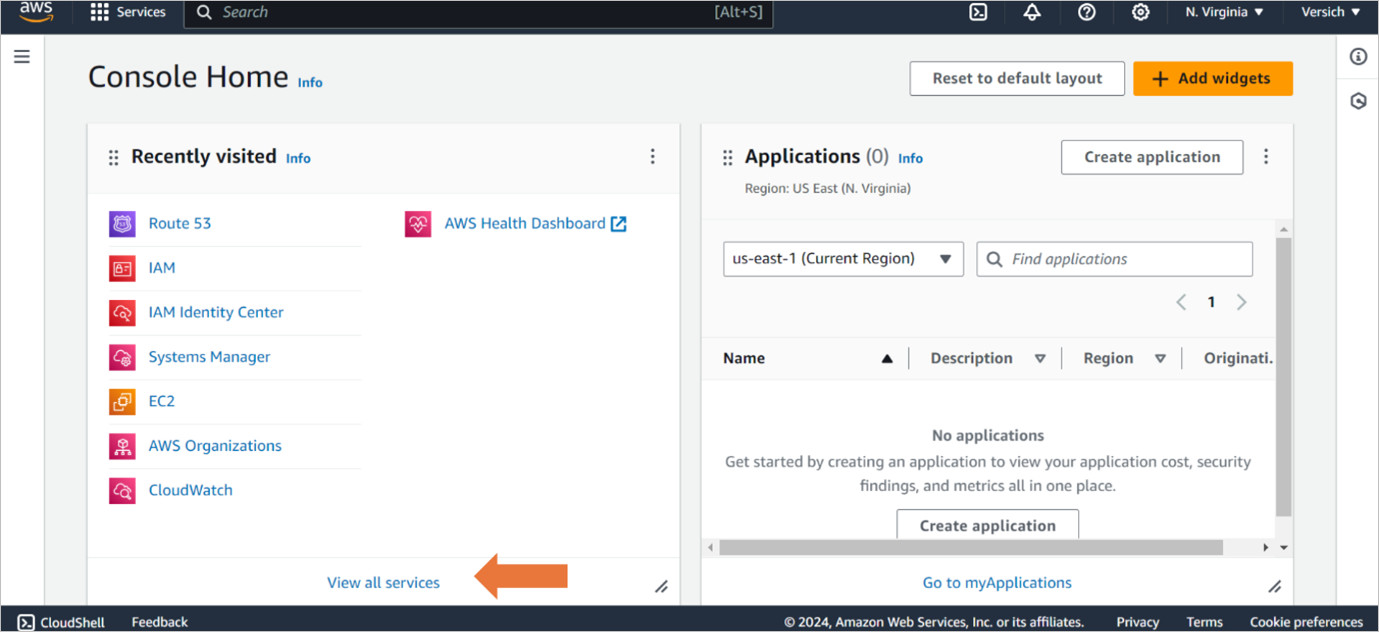Click Info link next to Applications
The image size is (1379, 632).
910,158
